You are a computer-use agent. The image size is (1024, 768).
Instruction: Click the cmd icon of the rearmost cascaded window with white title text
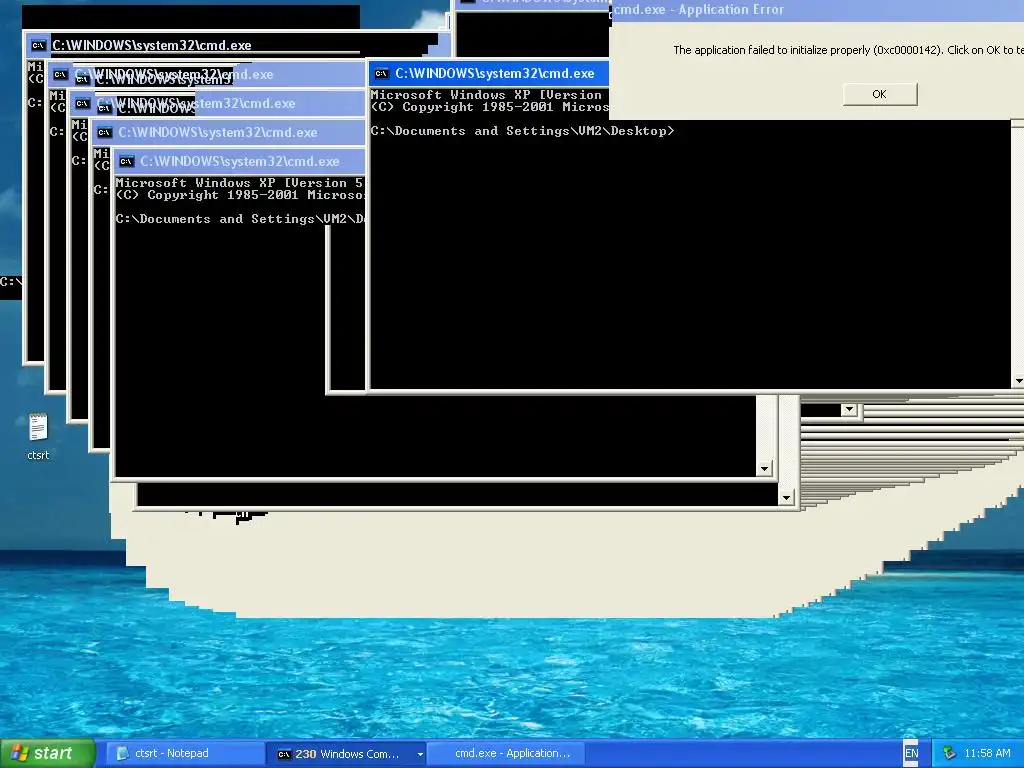(38, 45)
